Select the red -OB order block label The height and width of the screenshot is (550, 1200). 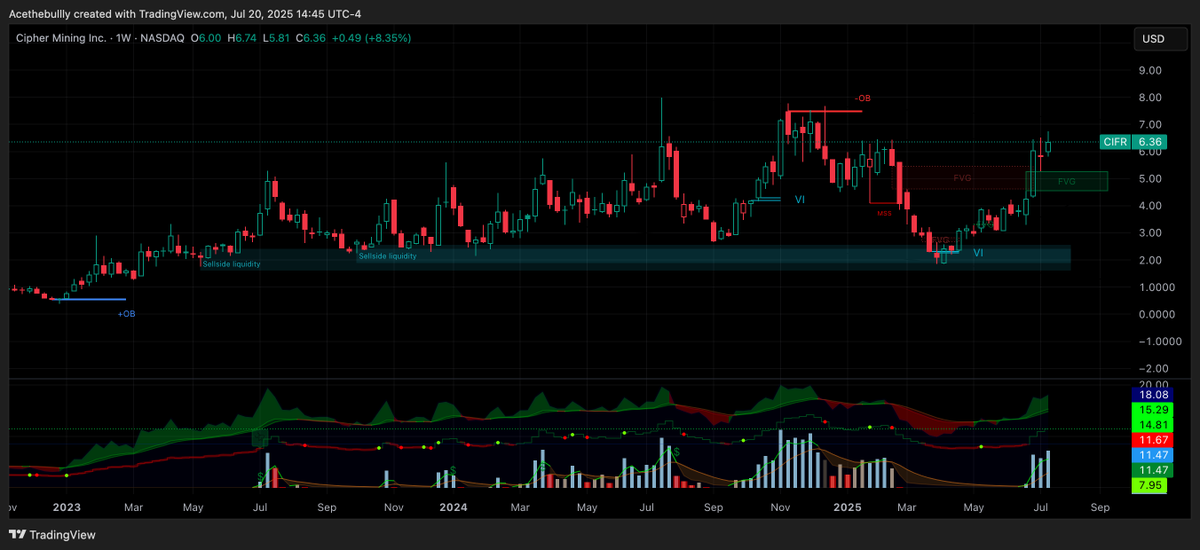point(863,98)
